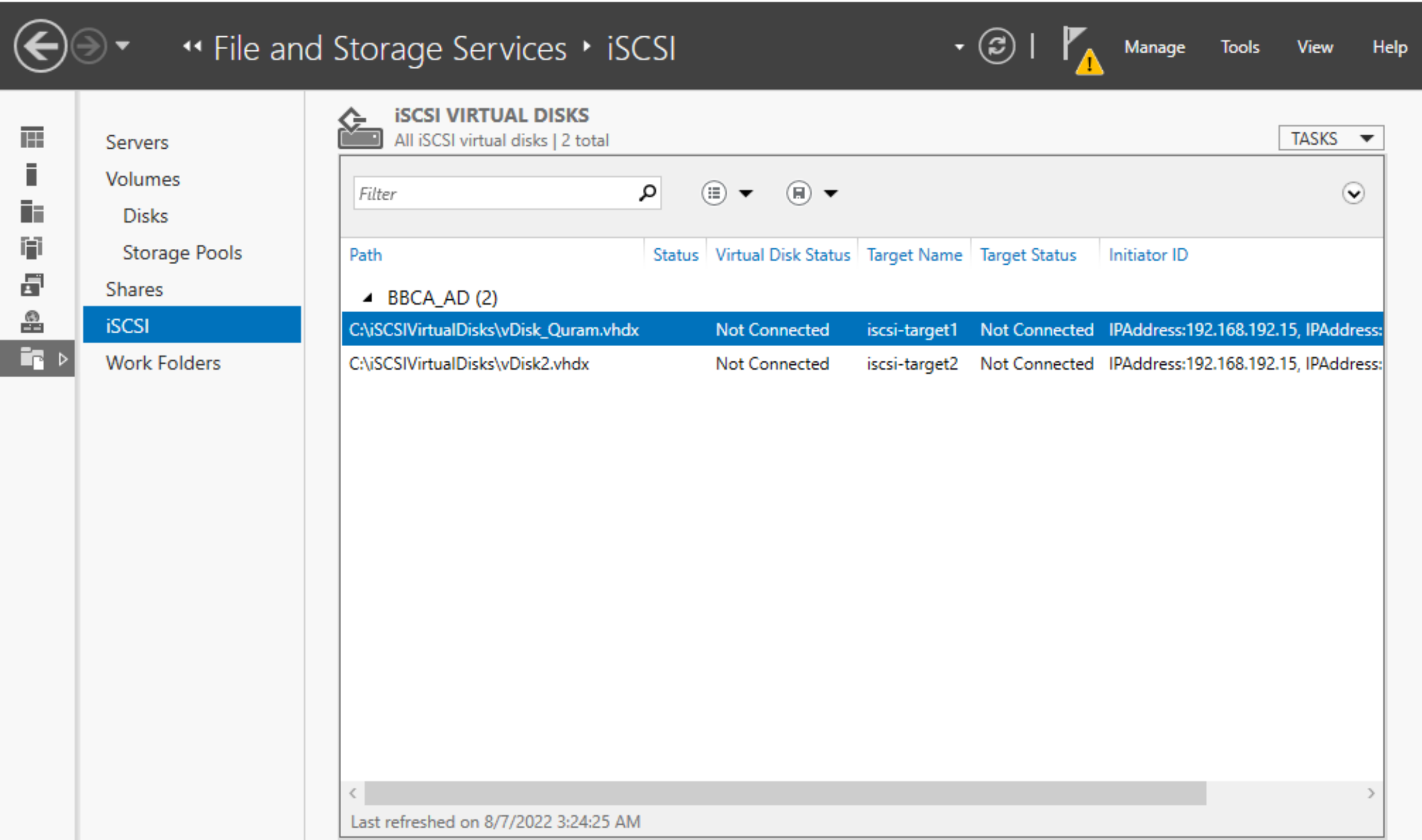This screenshot has width=1422, height=840.
Task: Click the iSCSI breadcrumb title
Action: [x=641, y=48]
